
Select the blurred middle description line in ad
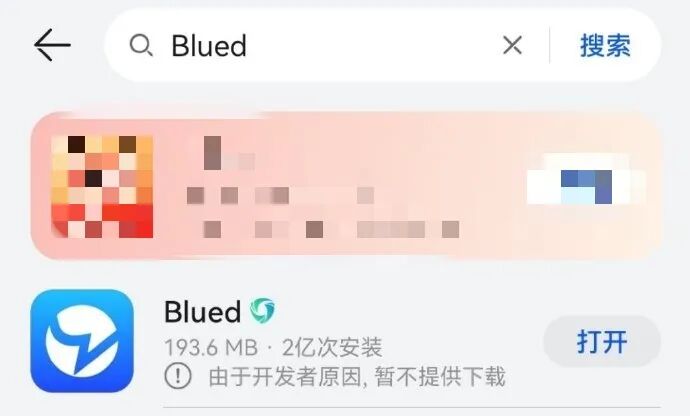(x=280, y=195)
